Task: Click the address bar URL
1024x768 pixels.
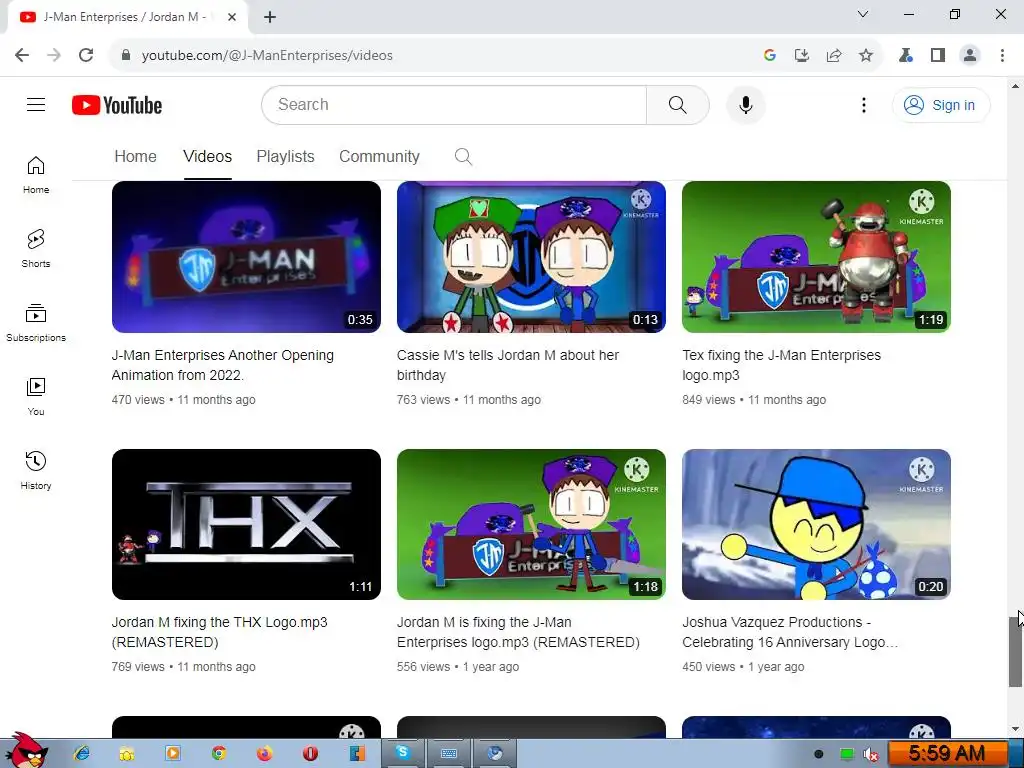Action: click(267, 55)
